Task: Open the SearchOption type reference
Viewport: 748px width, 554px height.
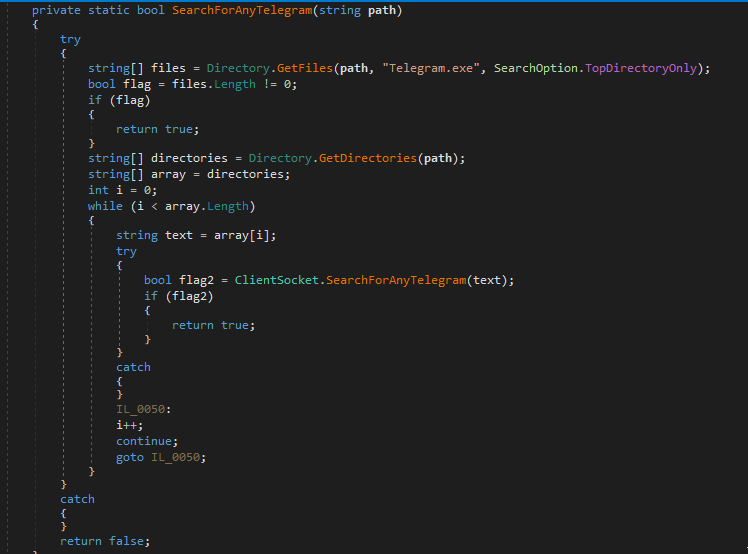Action: tap(536, 68)
